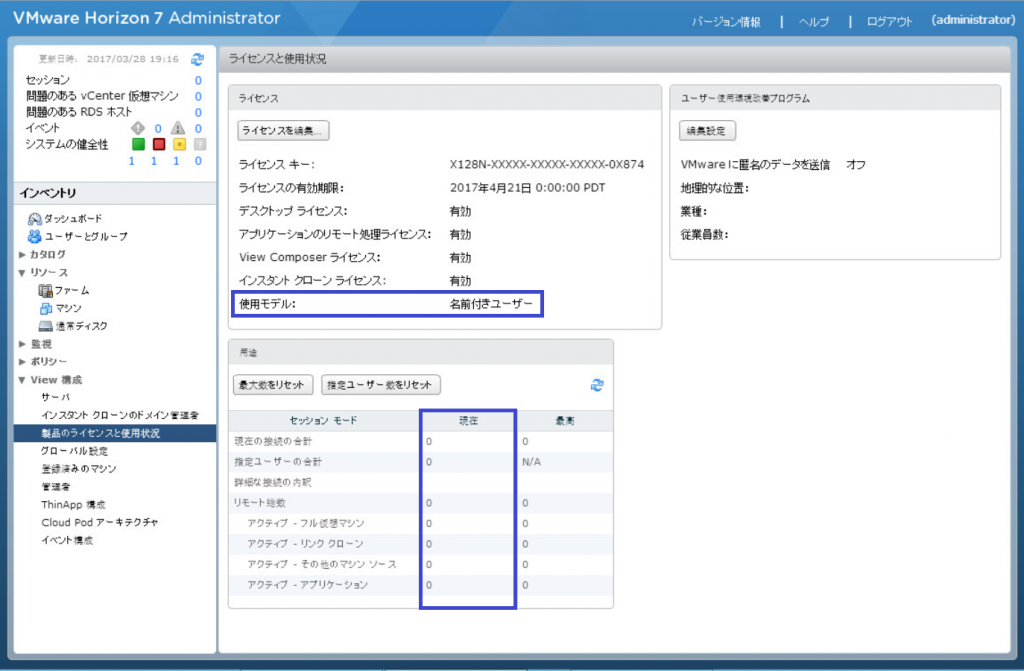Click the 現在の接続の合計 row label
This screenshot has height=671, width=1024.
pyautogui.click(x=273, y=442)
